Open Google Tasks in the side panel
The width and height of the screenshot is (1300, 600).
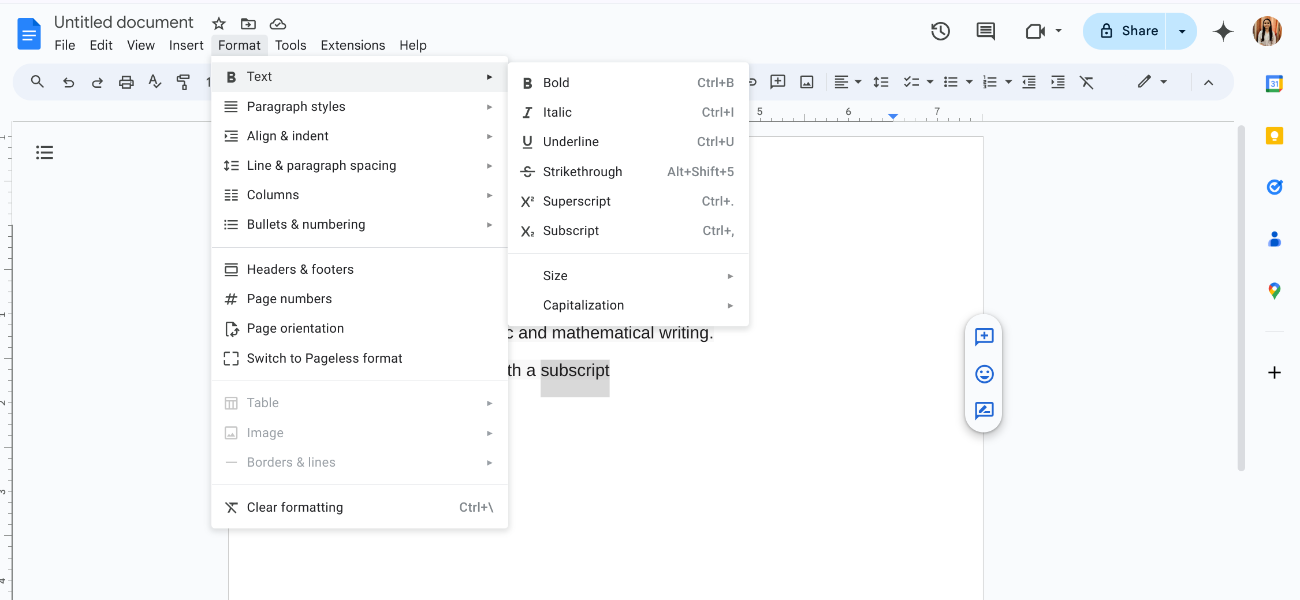(x=1274, y=187)
